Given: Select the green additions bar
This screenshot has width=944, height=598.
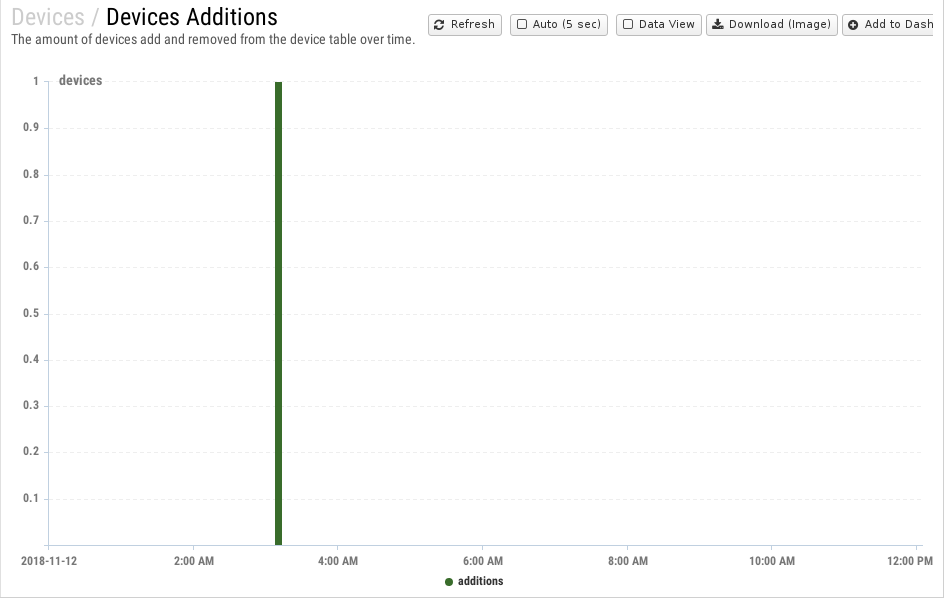Looking at the screenshot, I should [278, 313].
